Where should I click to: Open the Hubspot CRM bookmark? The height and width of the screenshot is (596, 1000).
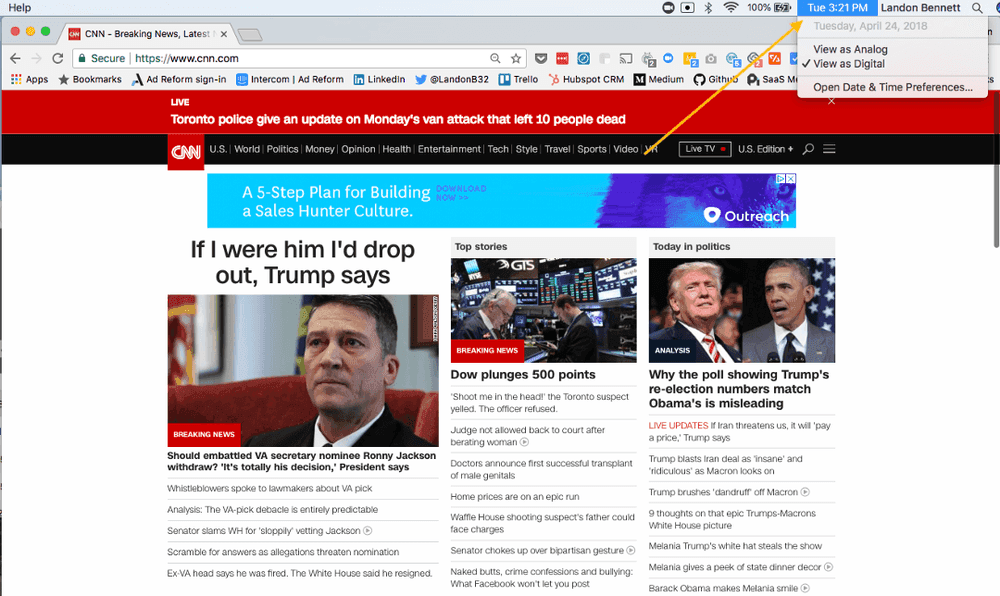[586, 79]
